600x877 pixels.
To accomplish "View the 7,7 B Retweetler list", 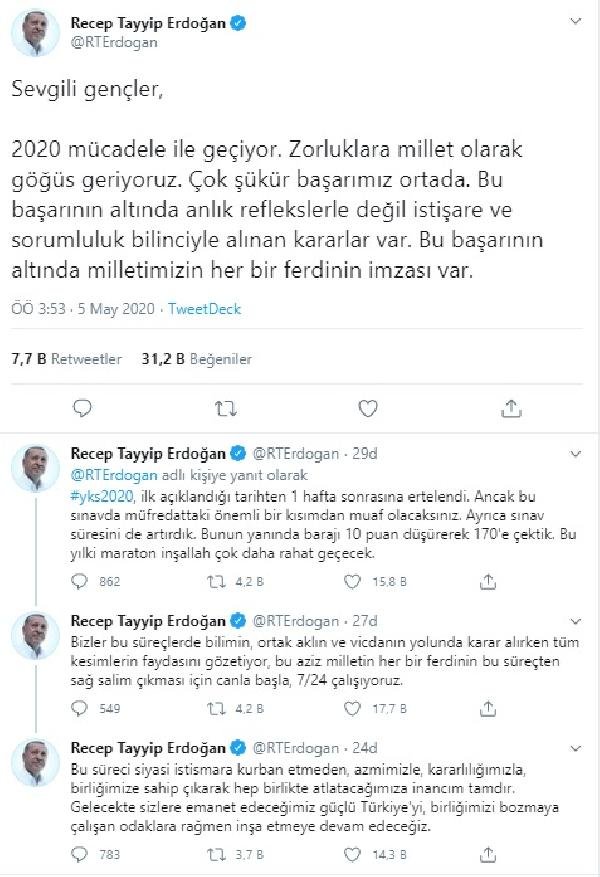I will (66, 358).
